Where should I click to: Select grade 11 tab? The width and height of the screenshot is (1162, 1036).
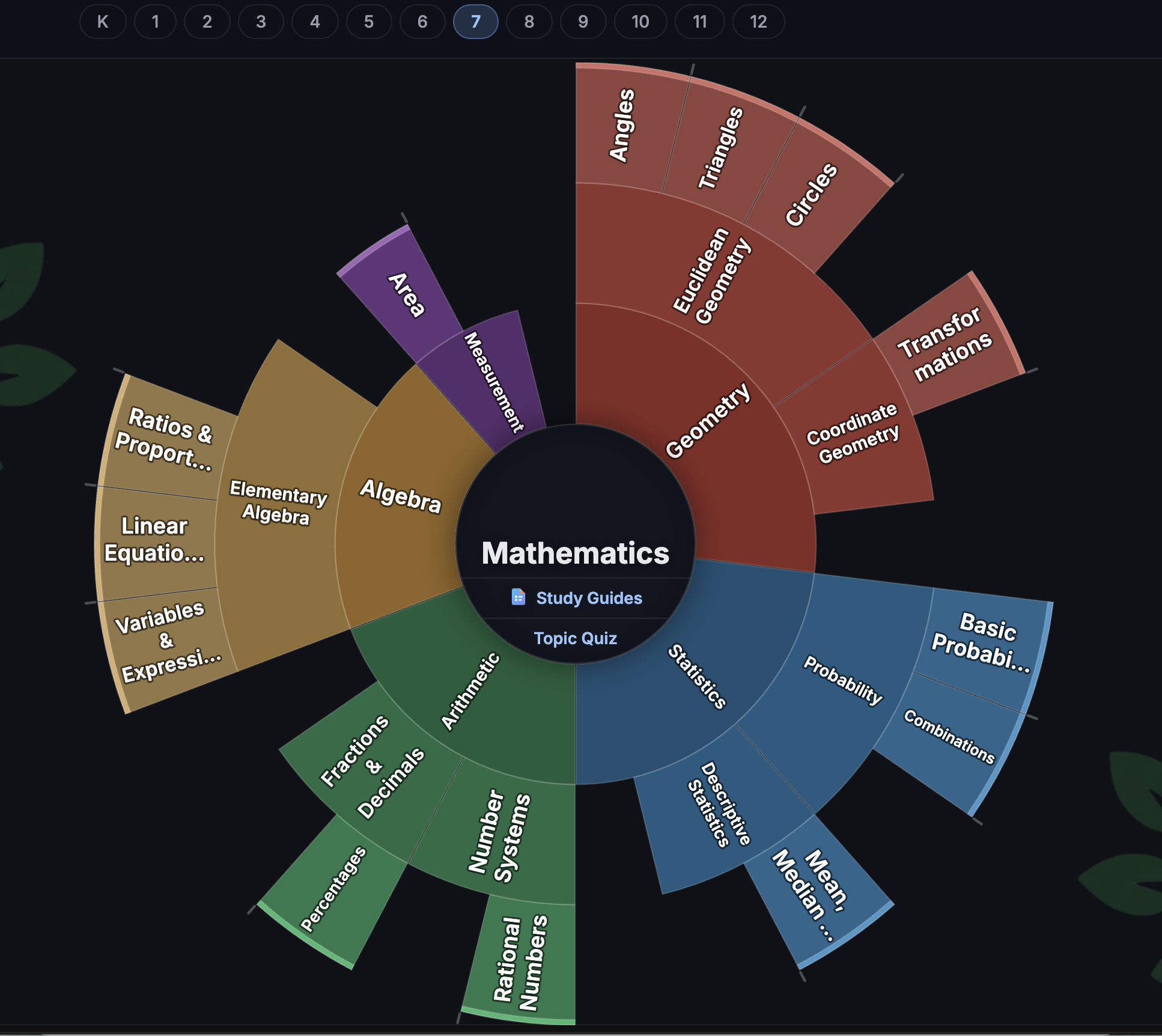[x=700, y=22]
